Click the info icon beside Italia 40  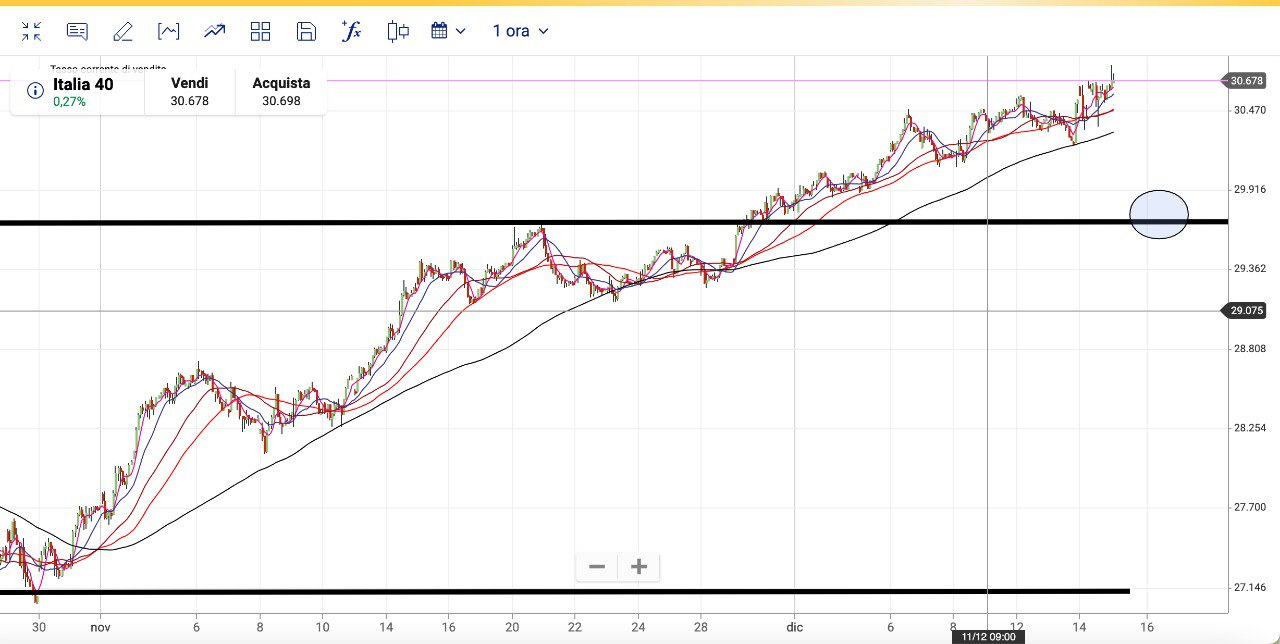pyautogui.click(x=35, y=91)
